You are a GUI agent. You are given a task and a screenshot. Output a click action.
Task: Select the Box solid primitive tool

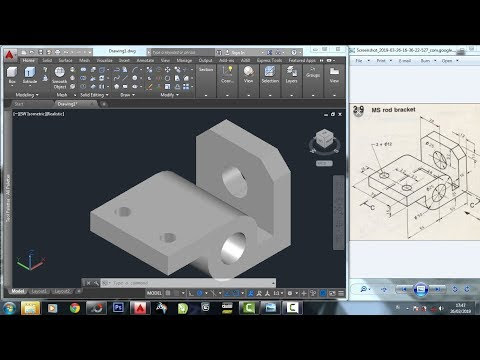[x=12, y=75]
